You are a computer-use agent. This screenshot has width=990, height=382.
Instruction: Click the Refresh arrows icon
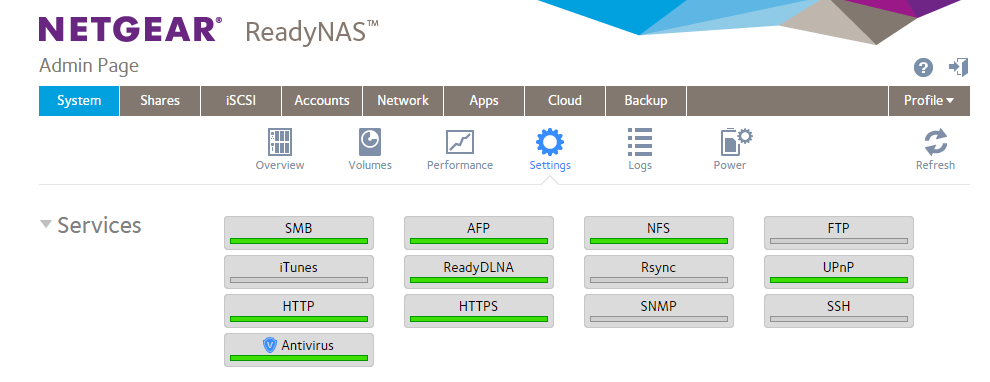click(x=936, y=142)
